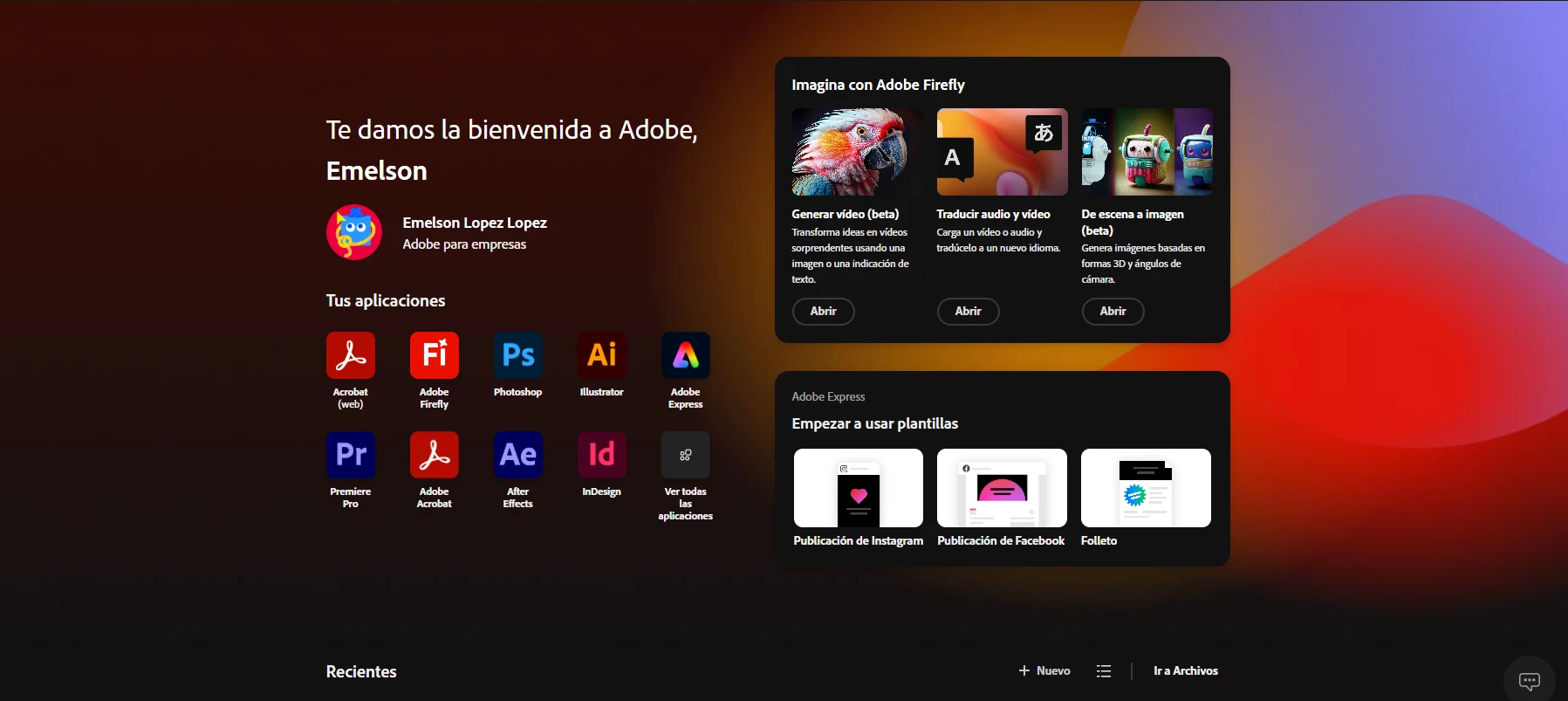Open the Photoshop app icon
The image size is (1568, 701).
[x=518, y=355]
